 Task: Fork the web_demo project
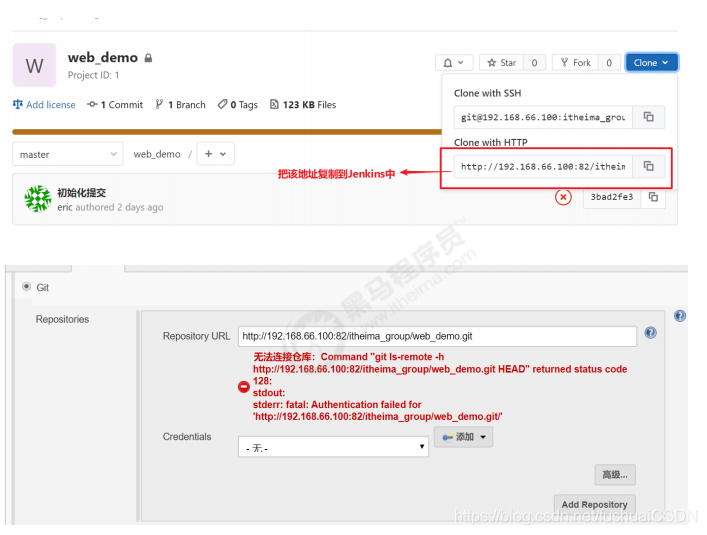pyautogui.click(x=575, y=63)
